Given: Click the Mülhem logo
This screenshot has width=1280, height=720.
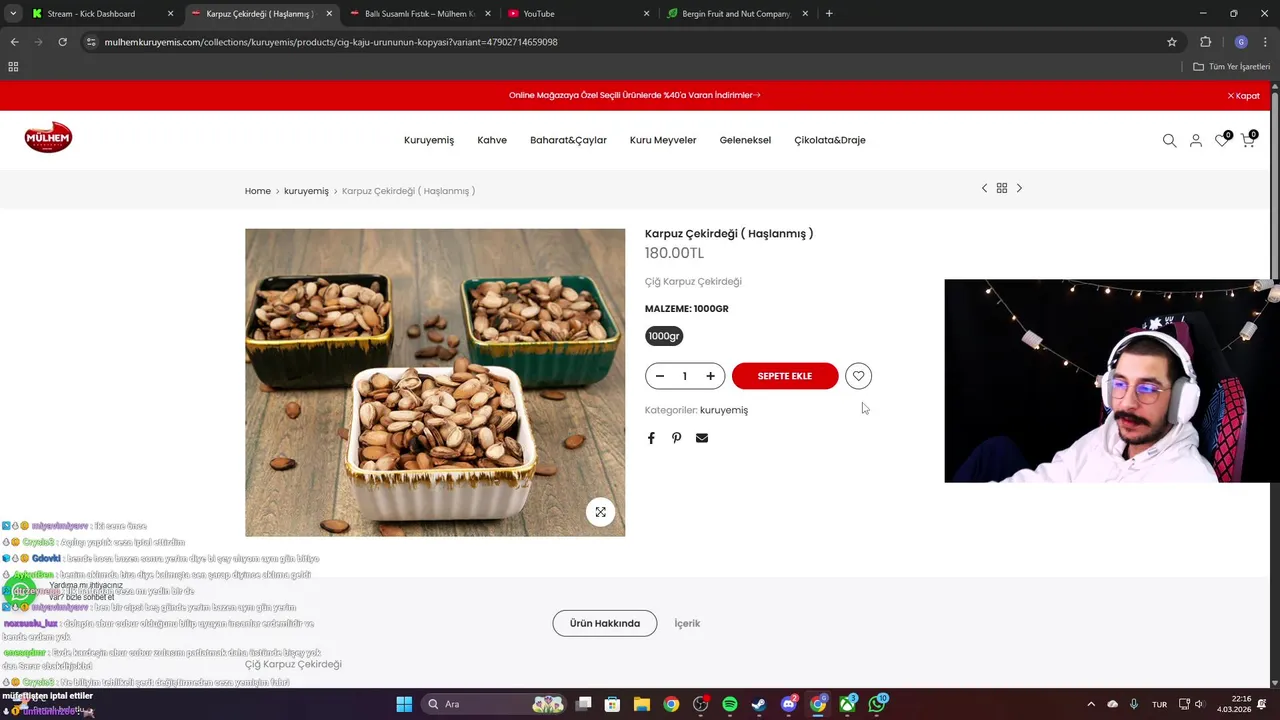Looking at the screenshot, I should (x=49, y=137).
